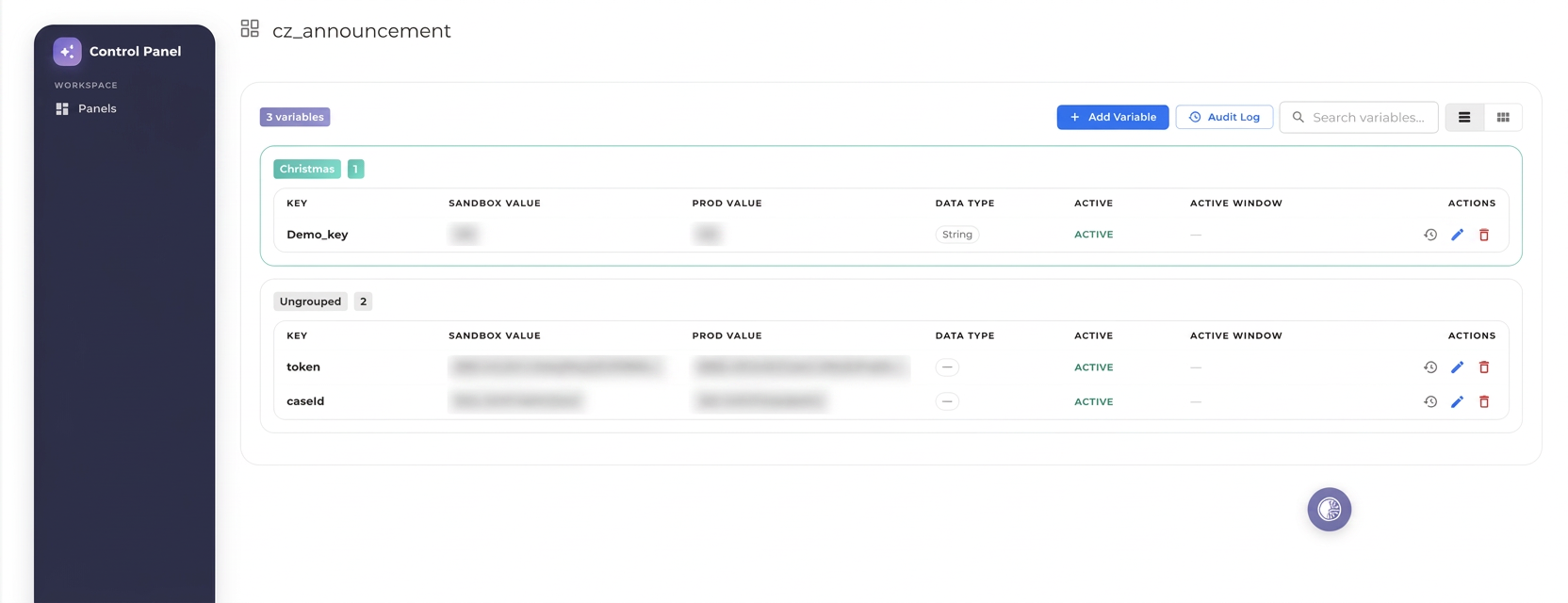The height and width of the screenshot is (603, 1568).
Task: Click the blurred prod value of Demo_key
Action: 708,235
